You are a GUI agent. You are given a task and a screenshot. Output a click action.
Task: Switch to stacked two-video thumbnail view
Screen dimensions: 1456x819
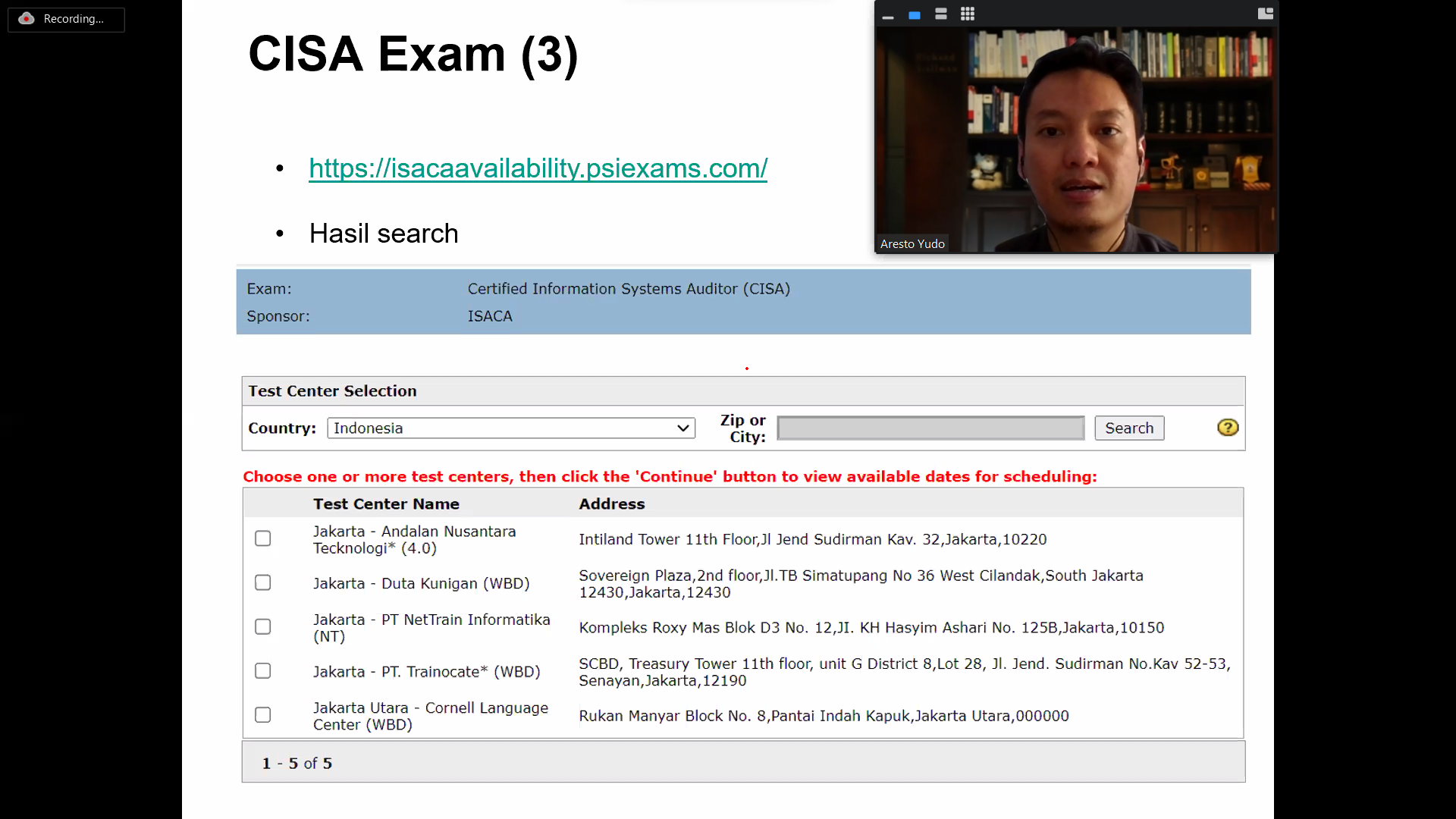click(x=941, y=14)
